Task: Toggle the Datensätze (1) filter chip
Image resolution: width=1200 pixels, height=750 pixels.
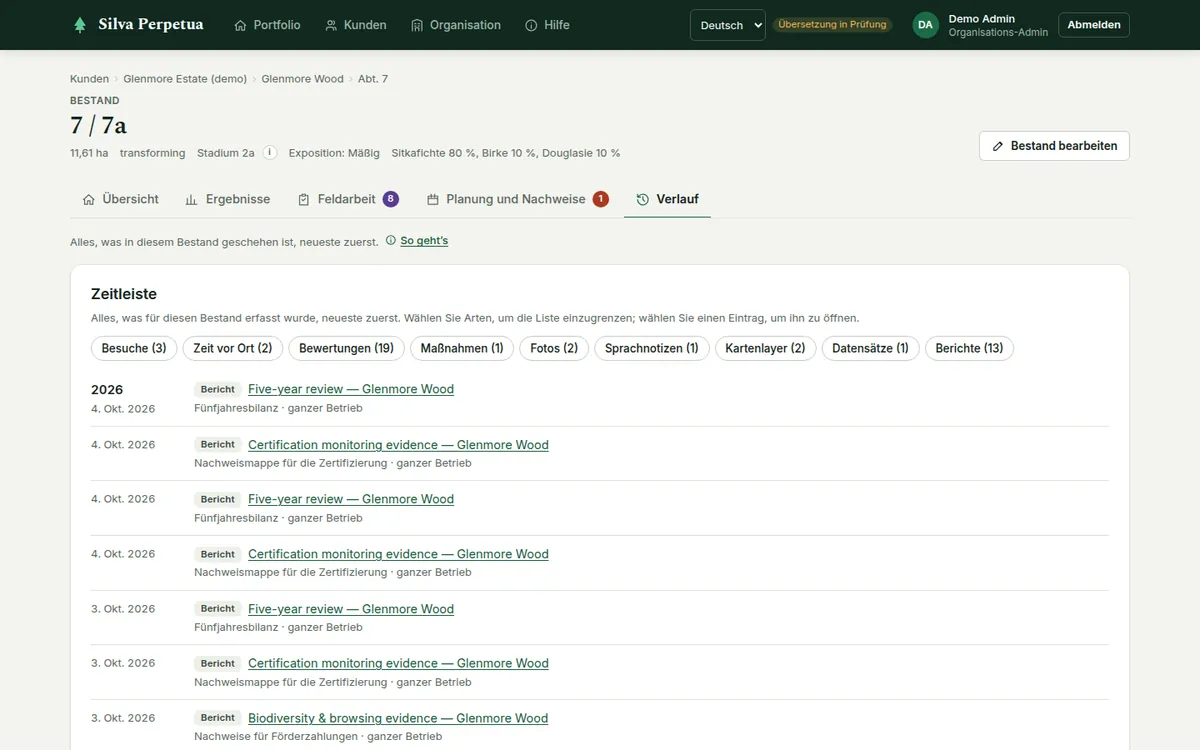Action: 870,348
